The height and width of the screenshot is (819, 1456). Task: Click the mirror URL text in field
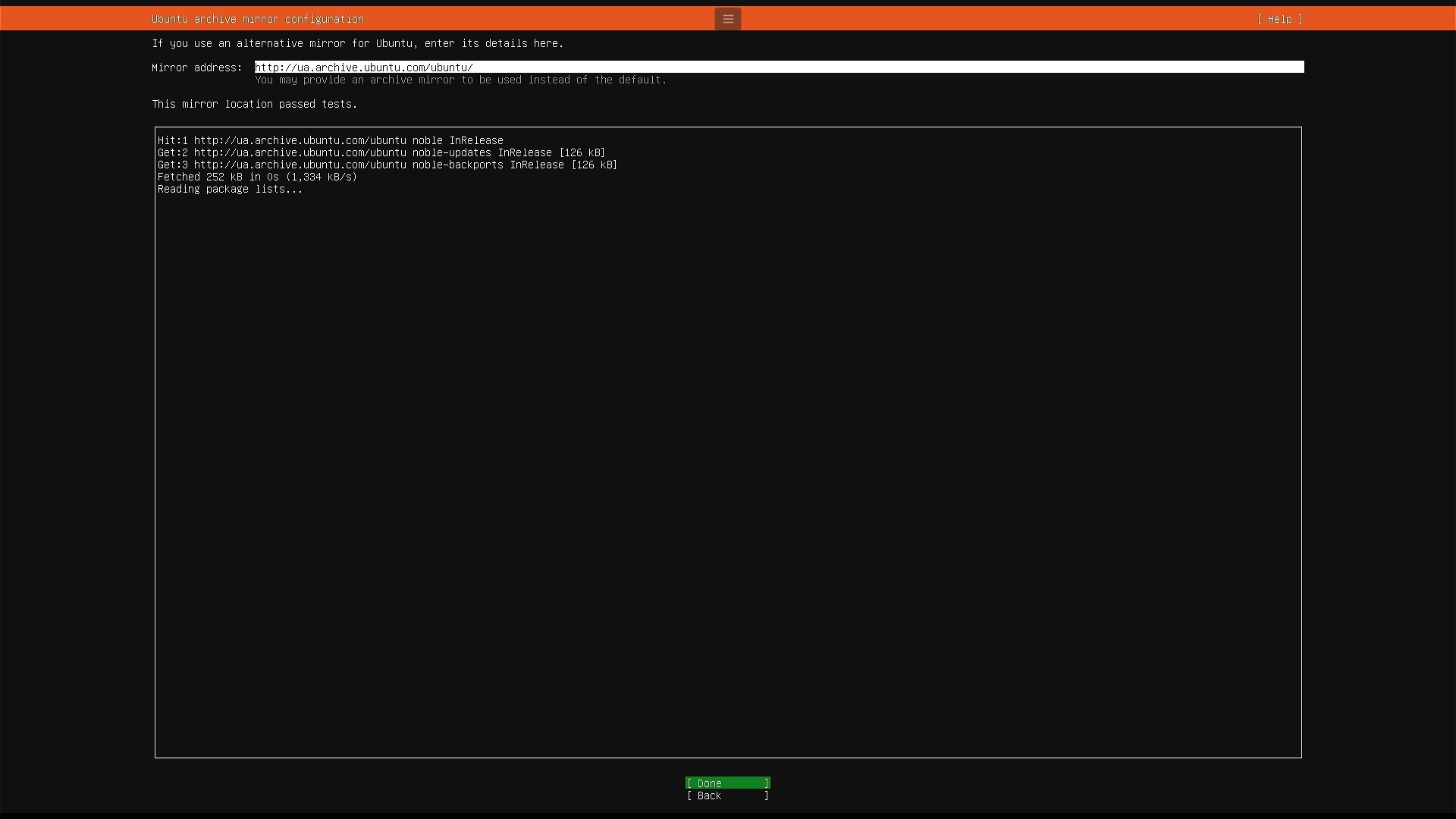[x=363, y=67]
